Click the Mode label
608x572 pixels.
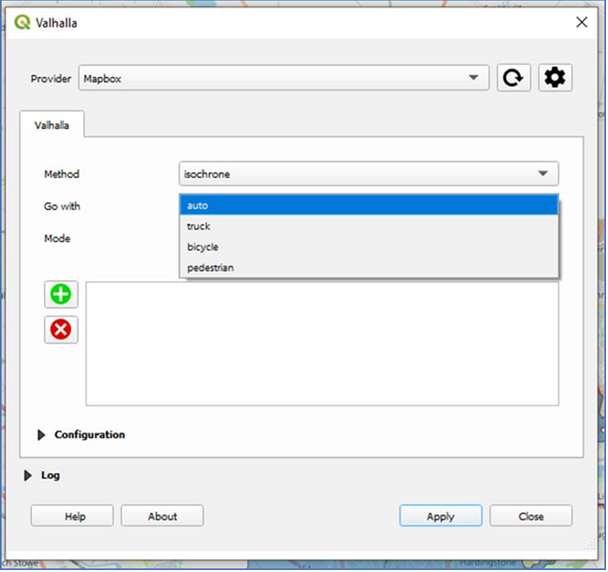(x=57, y=238)
